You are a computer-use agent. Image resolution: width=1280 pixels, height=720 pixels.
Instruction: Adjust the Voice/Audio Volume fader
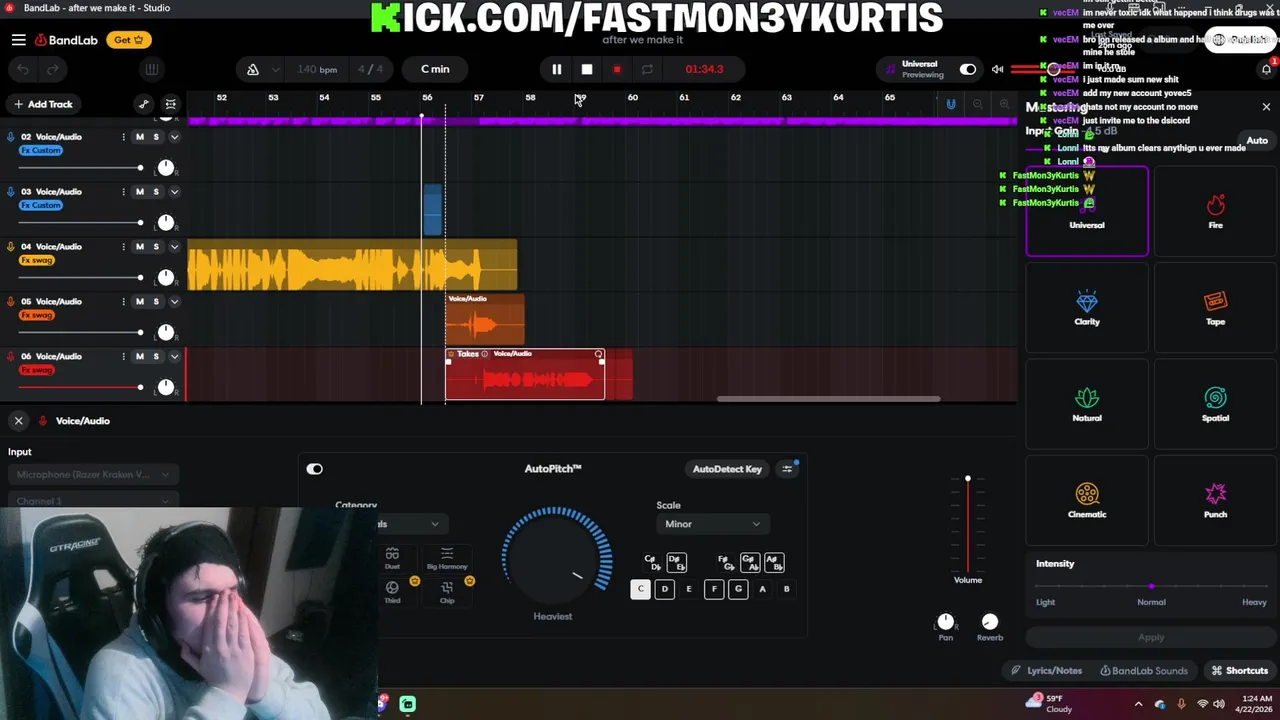click(967, 525)
